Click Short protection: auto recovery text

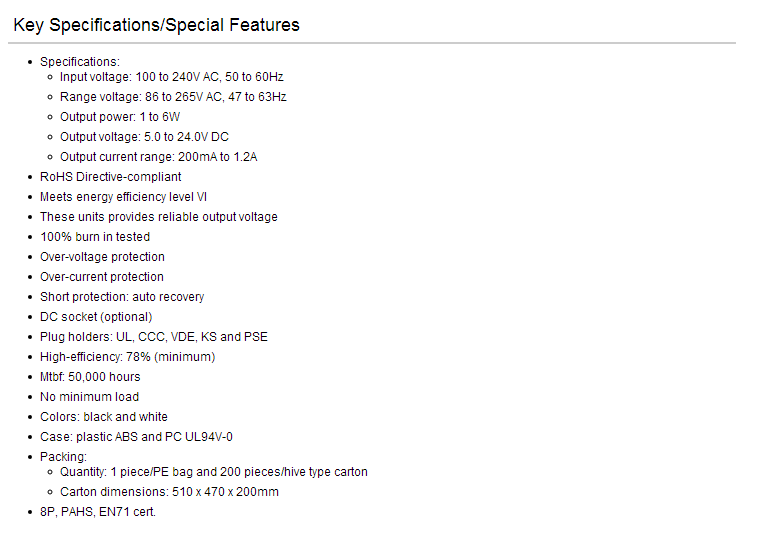(x=122, y=297)
